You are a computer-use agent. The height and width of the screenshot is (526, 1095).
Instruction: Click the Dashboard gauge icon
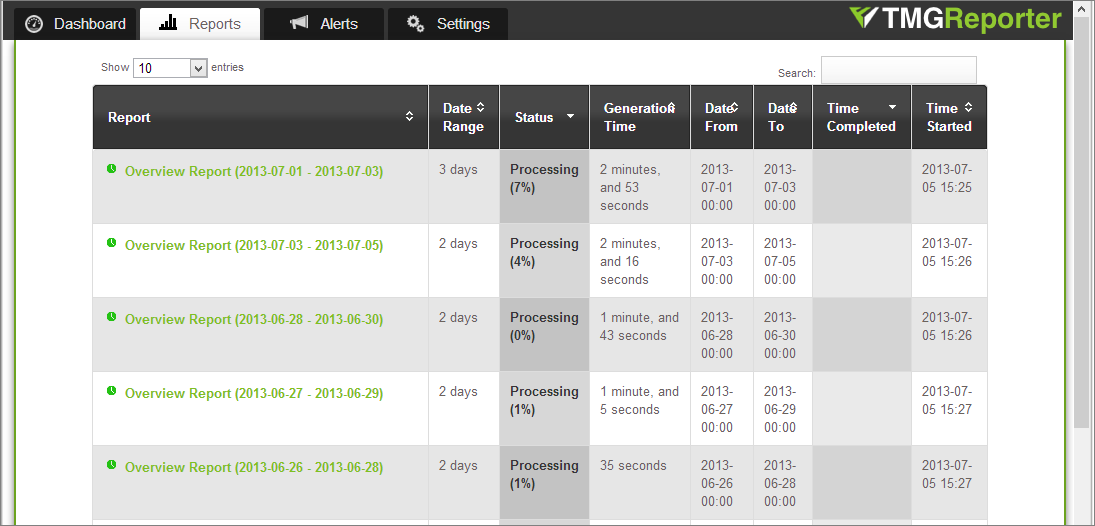click(x=34, y=24)
